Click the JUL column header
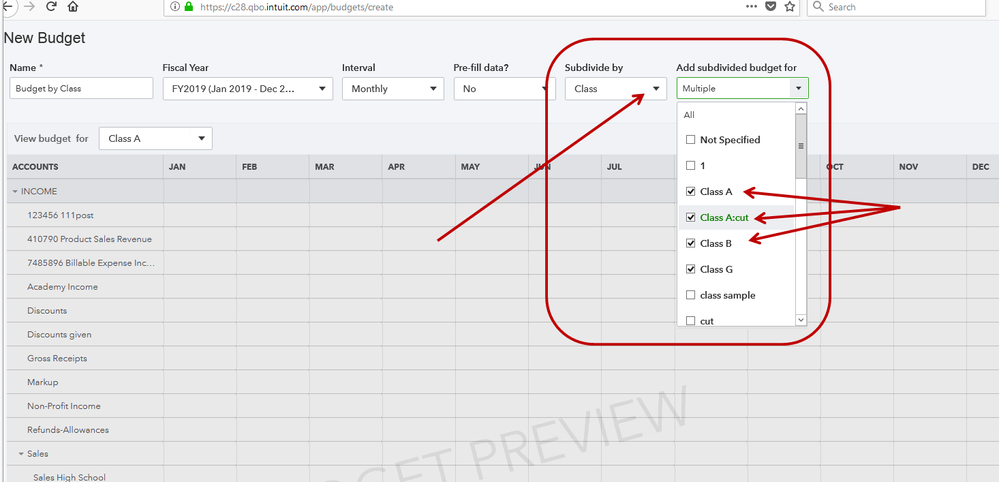This screenshot has width=999, height=482. coord(638,167)
